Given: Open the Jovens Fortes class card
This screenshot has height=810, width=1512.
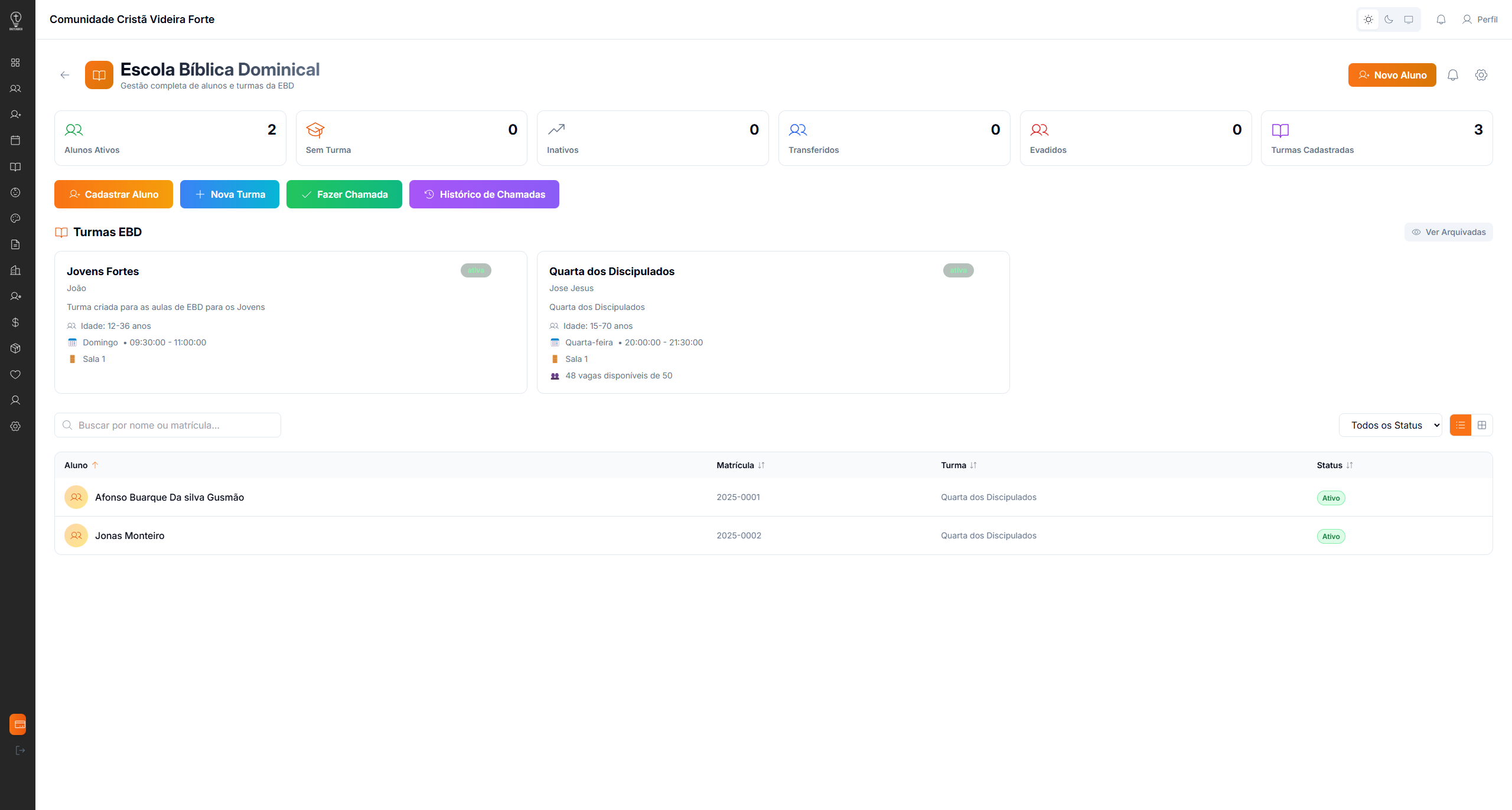Looking at the screenshot, I should (x=291, y=322).
